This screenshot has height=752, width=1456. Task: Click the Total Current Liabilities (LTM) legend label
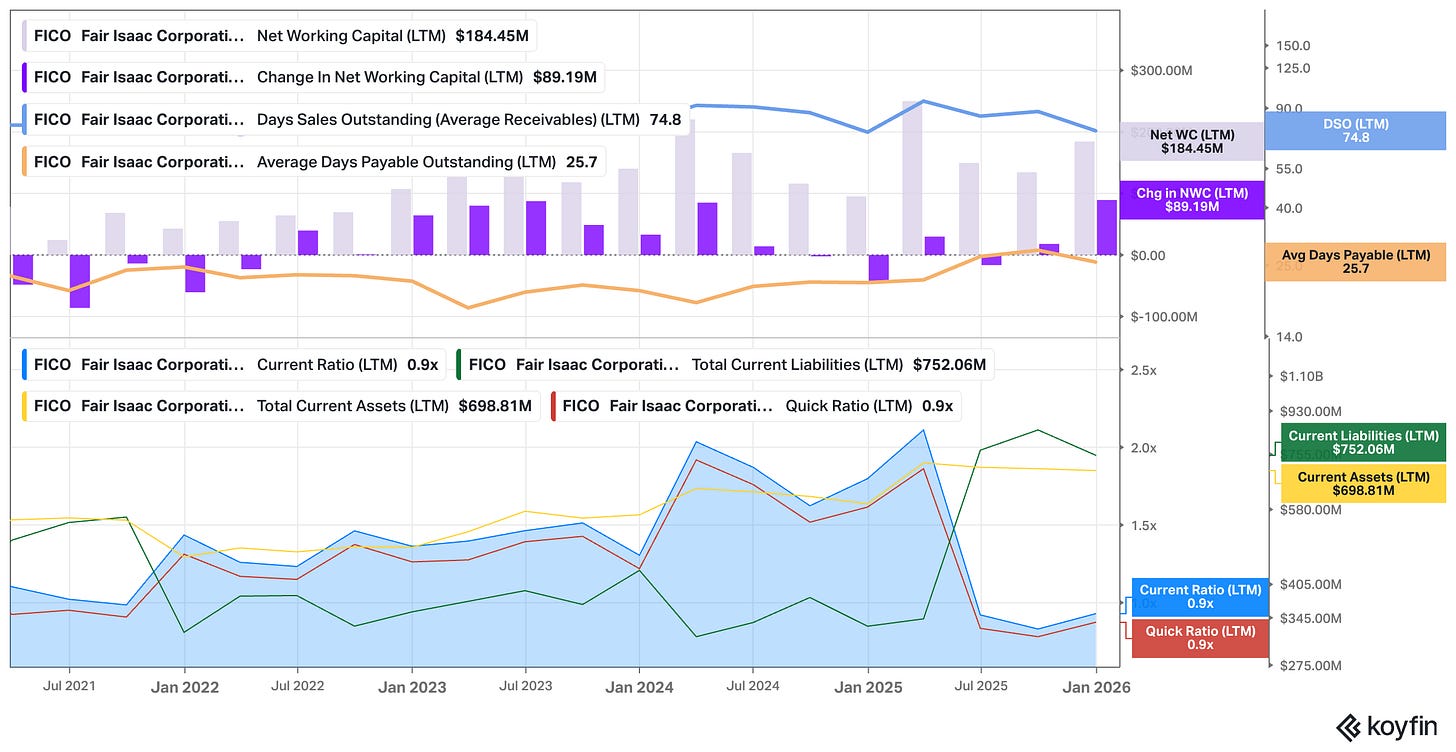(798, 365)
